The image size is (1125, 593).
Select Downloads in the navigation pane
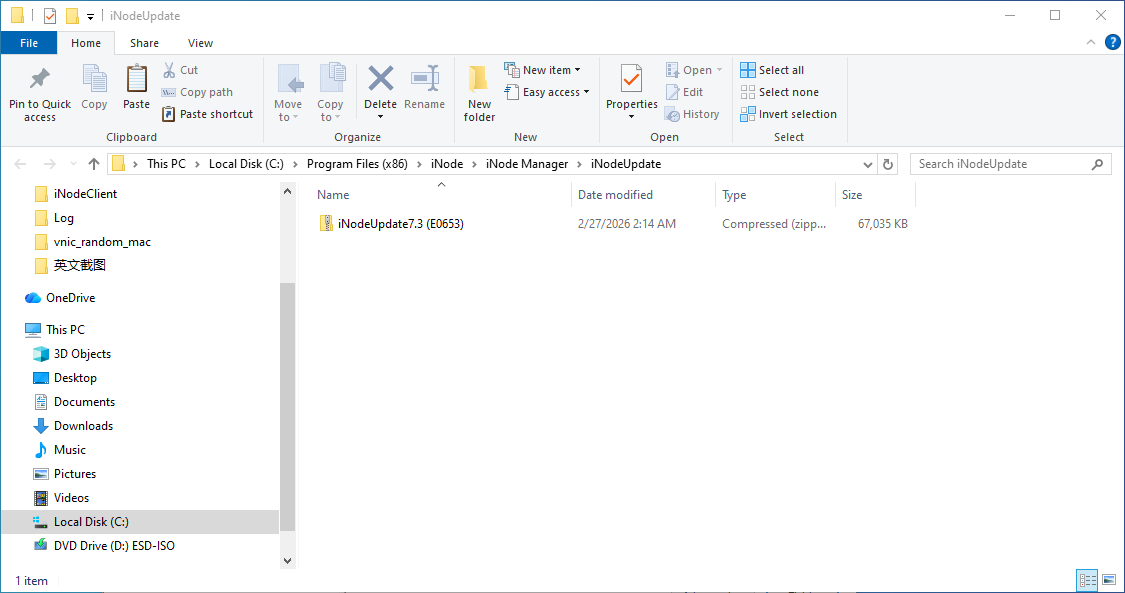(x=83, y=426)
